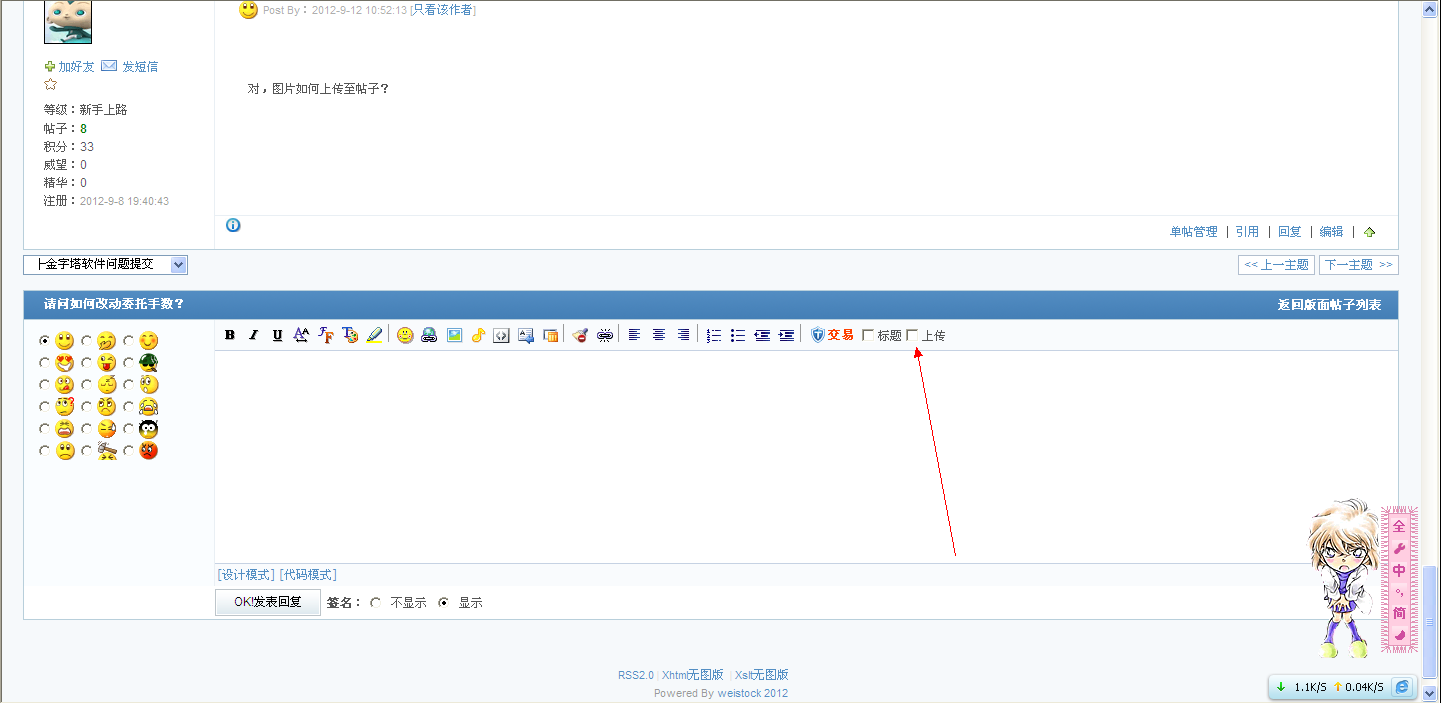Switch to 设计模式 editor mode
The width and height of the screenshot is (1441, 703).
point(246,575)
